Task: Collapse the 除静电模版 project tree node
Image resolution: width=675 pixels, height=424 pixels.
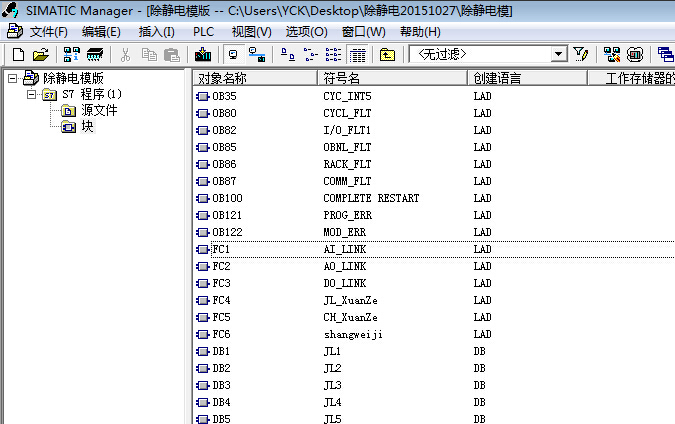Action: pos(13,78)
